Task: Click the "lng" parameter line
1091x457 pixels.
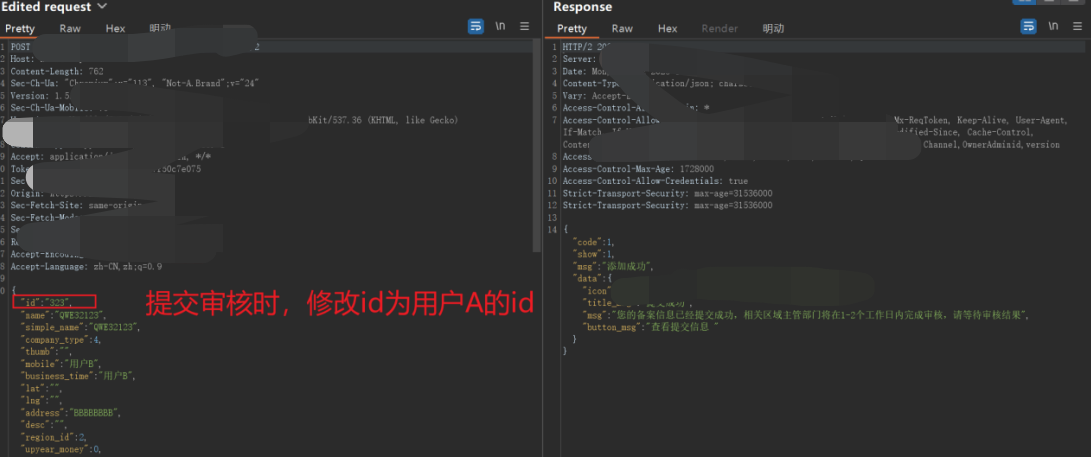Action: coord(40,400)
